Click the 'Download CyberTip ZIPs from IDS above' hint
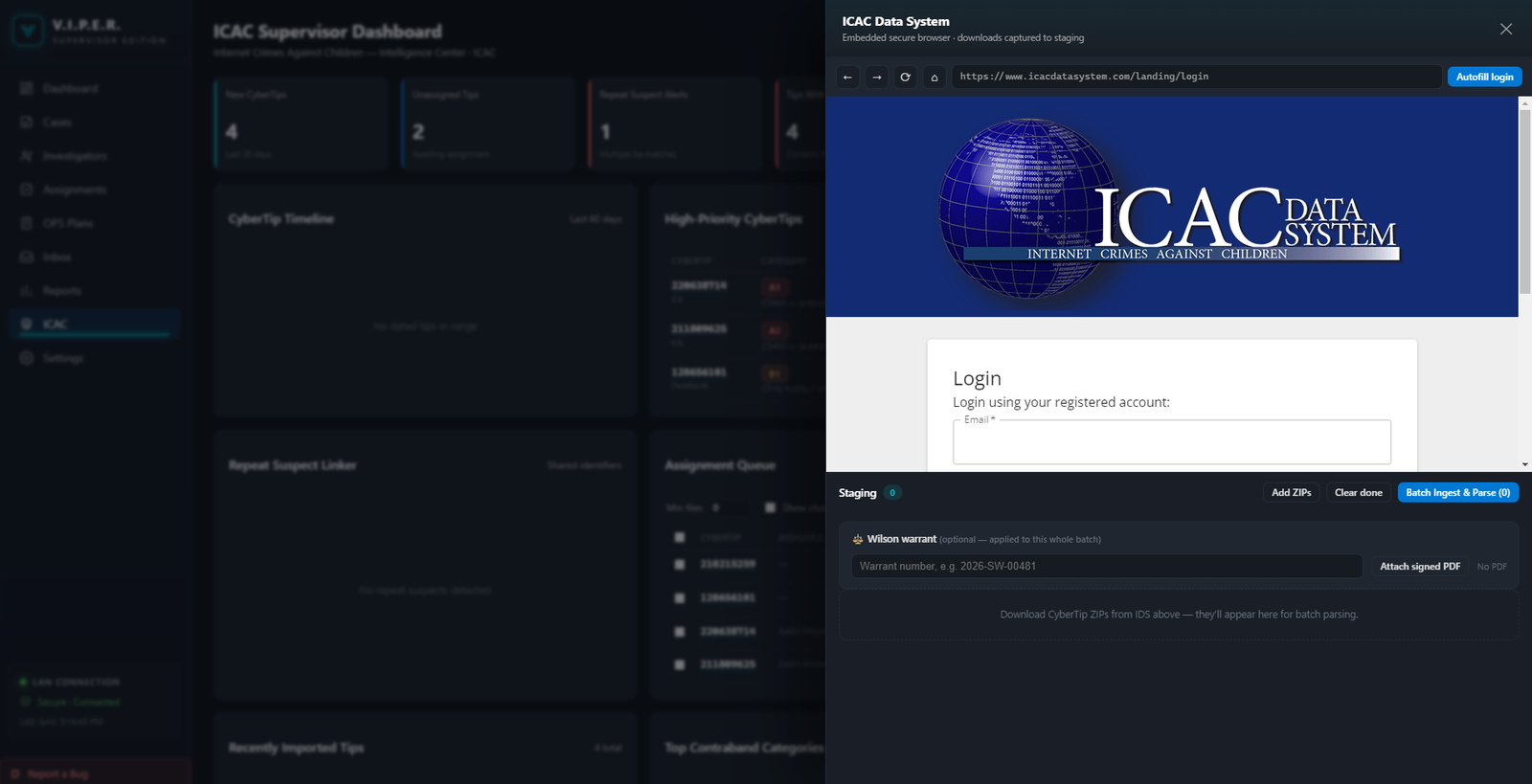 [x=1179, y=615]
